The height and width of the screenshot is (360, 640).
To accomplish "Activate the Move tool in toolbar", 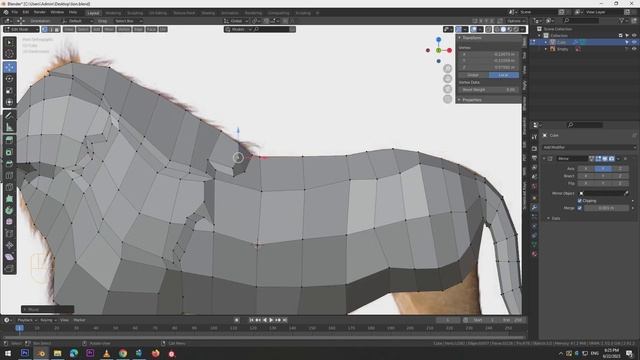I will pyautogui.click(x=9, y=67).
